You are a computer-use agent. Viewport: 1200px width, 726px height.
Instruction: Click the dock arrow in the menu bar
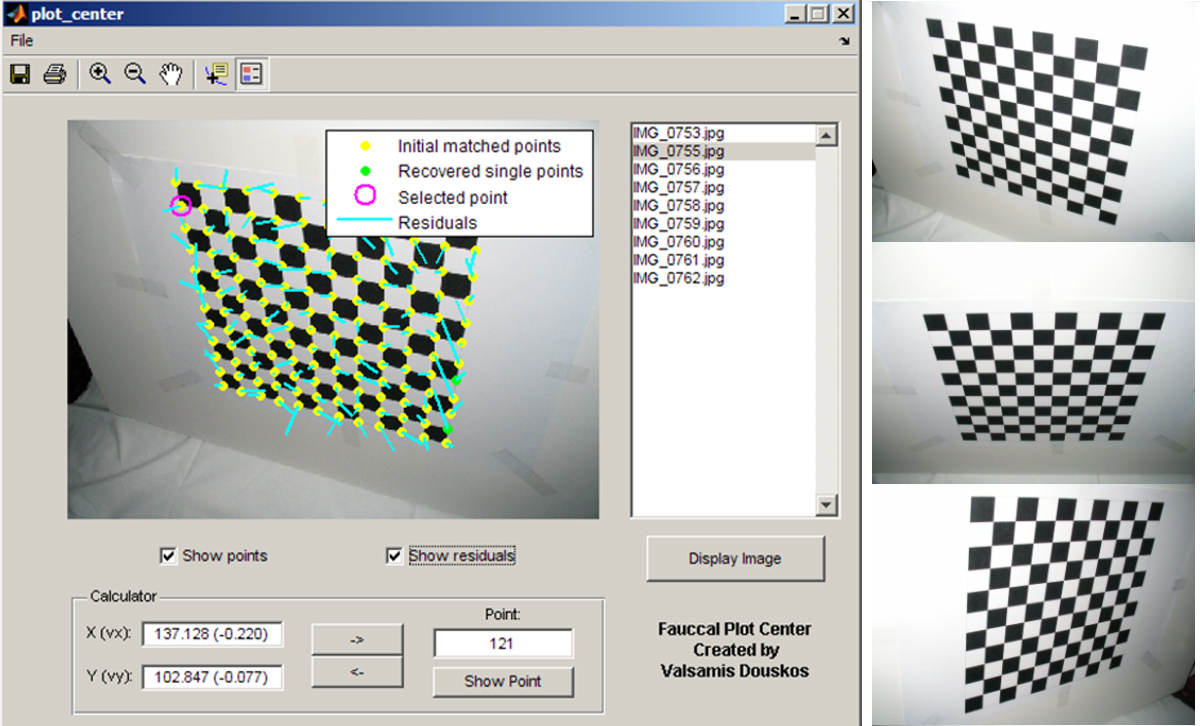(x=845, y=42)
